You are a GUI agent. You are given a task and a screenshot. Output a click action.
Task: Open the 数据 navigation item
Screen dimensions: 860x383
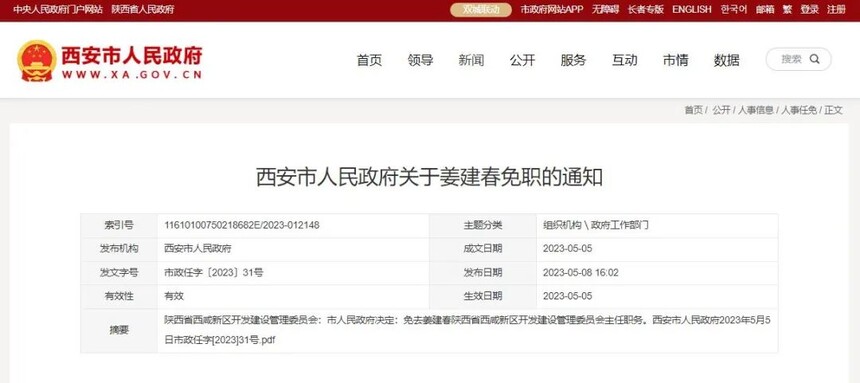(727, 60)
